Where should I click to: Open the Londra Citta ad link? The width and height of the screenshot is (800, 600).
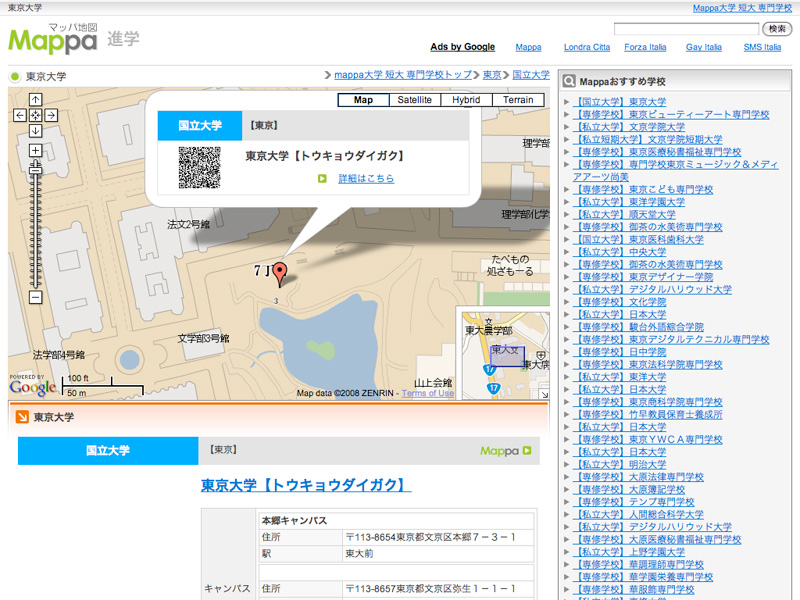click(x=586, y=47)
